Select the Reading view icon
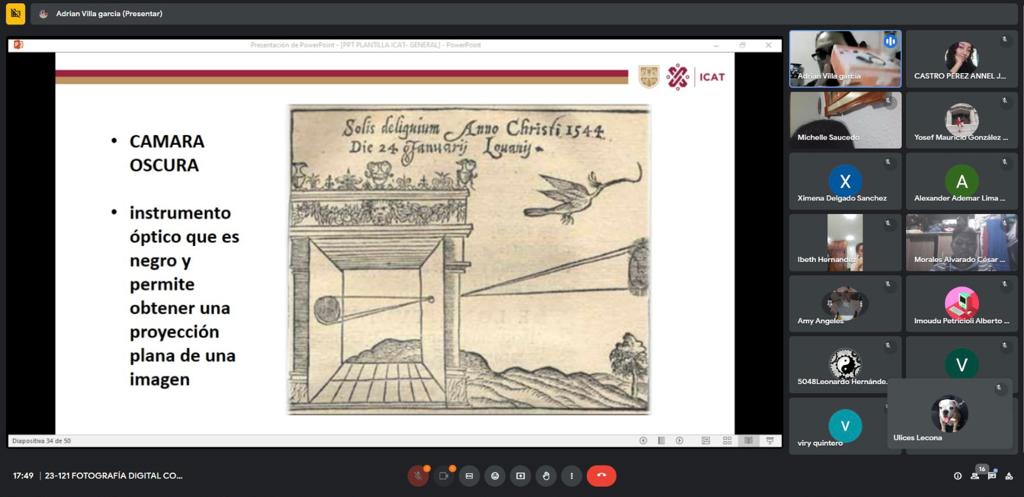The height and width of the screenshot is (497, 1024). click(x=748, y=441)
